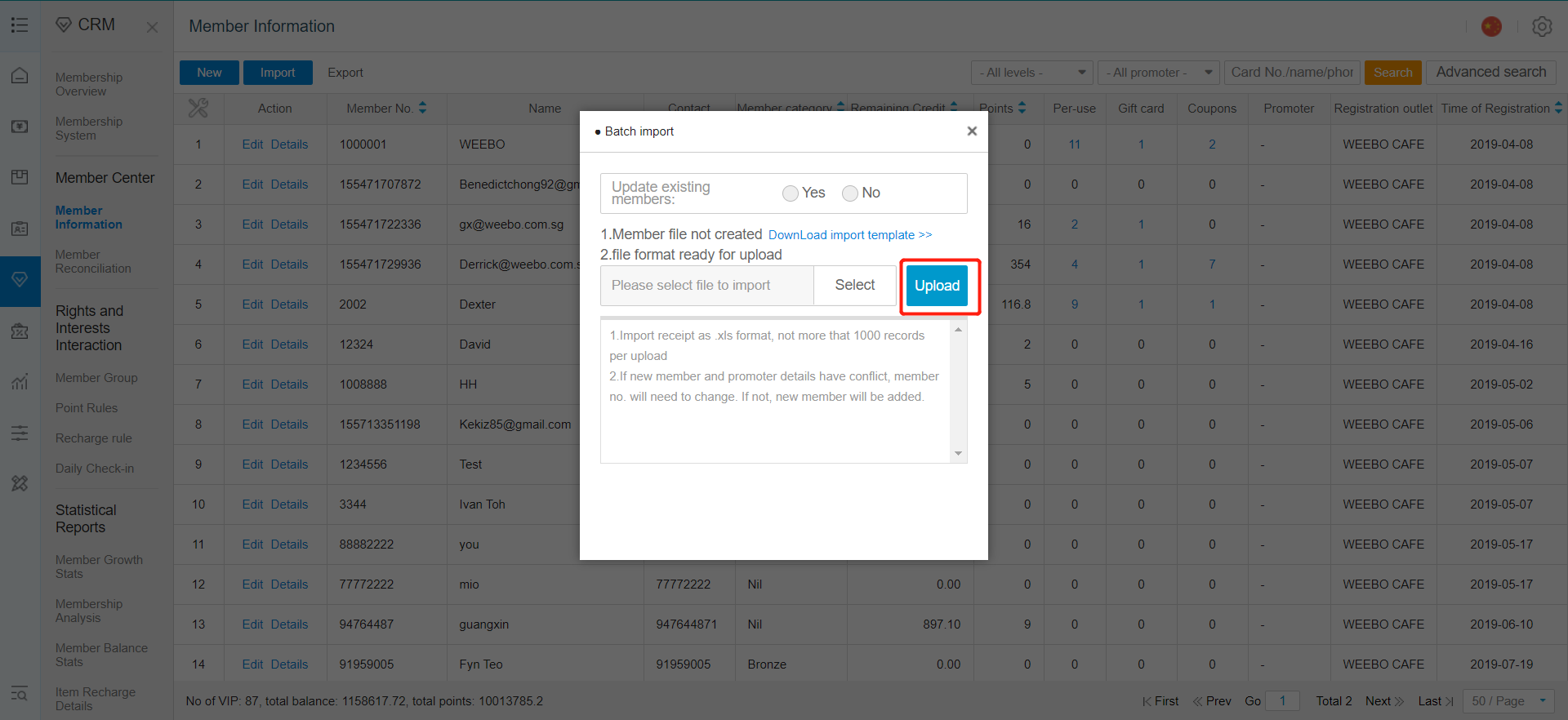The height and width of the screenshot is (720, 1568).
Task: Close the CRM sidebar panel X
Action: (152, 27)
